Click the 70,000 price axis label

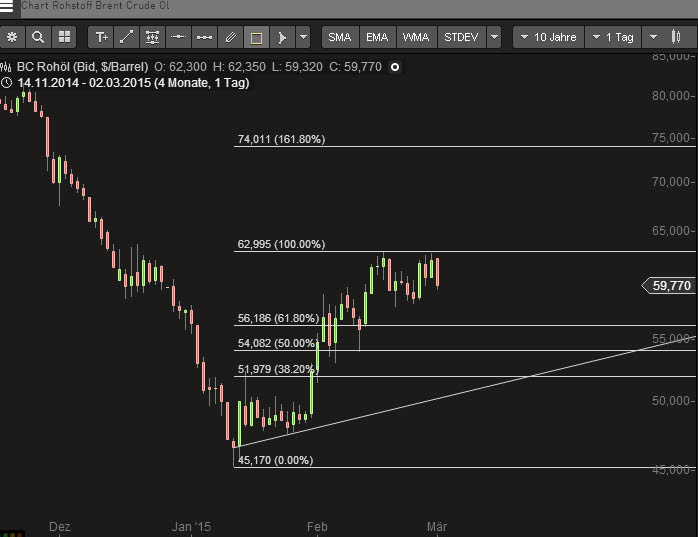pyautogui.click(x=672, y=182)
